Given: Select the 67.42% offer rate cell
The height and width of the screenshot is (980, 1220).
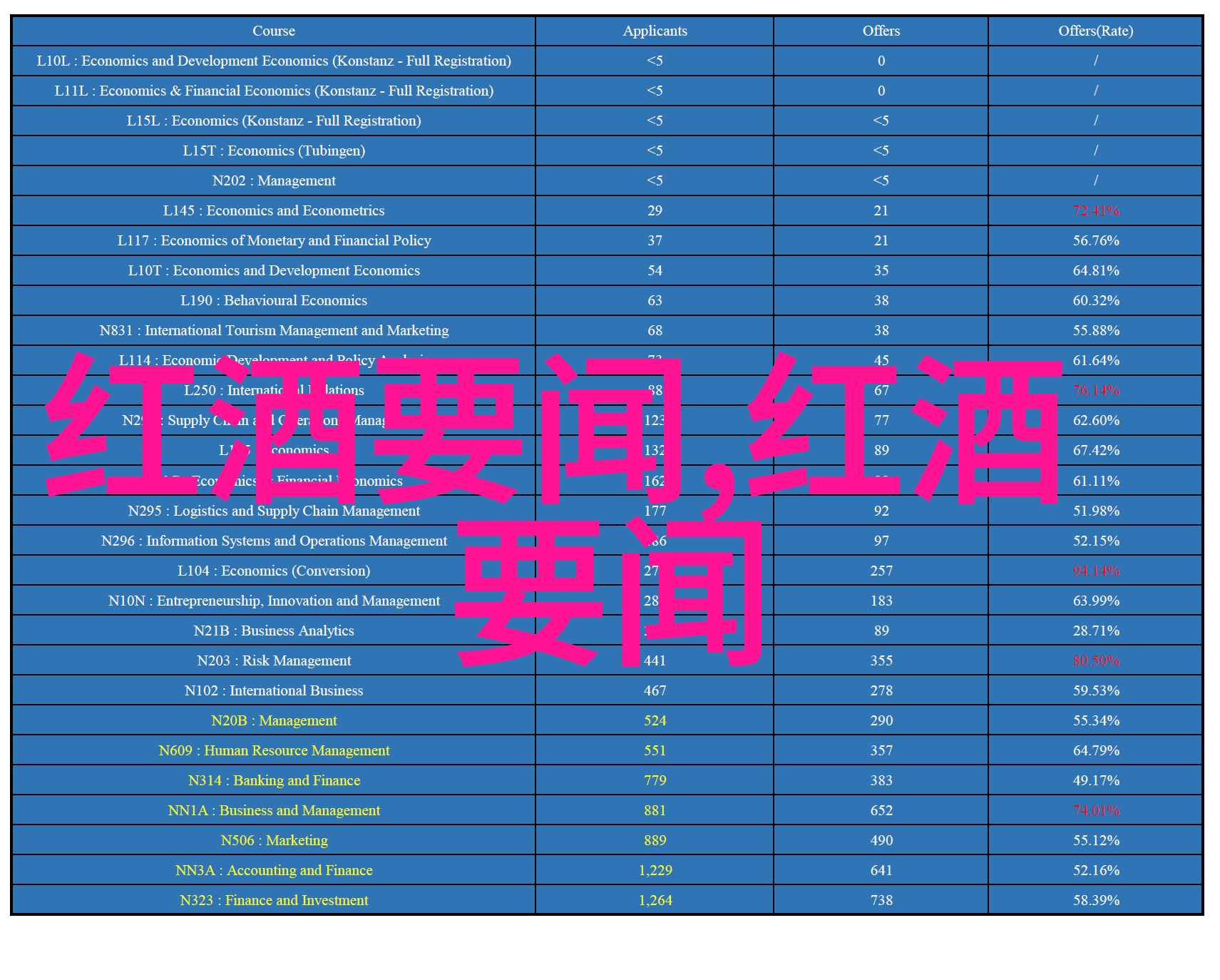Looking at the screenshot, I should pos(1095,450).
